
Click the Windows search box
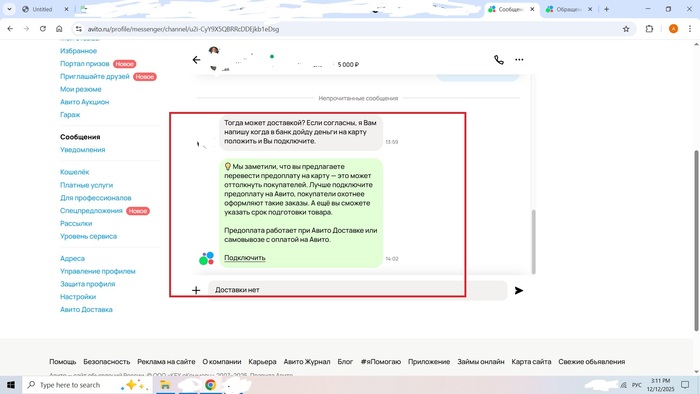tap(87, 385)
